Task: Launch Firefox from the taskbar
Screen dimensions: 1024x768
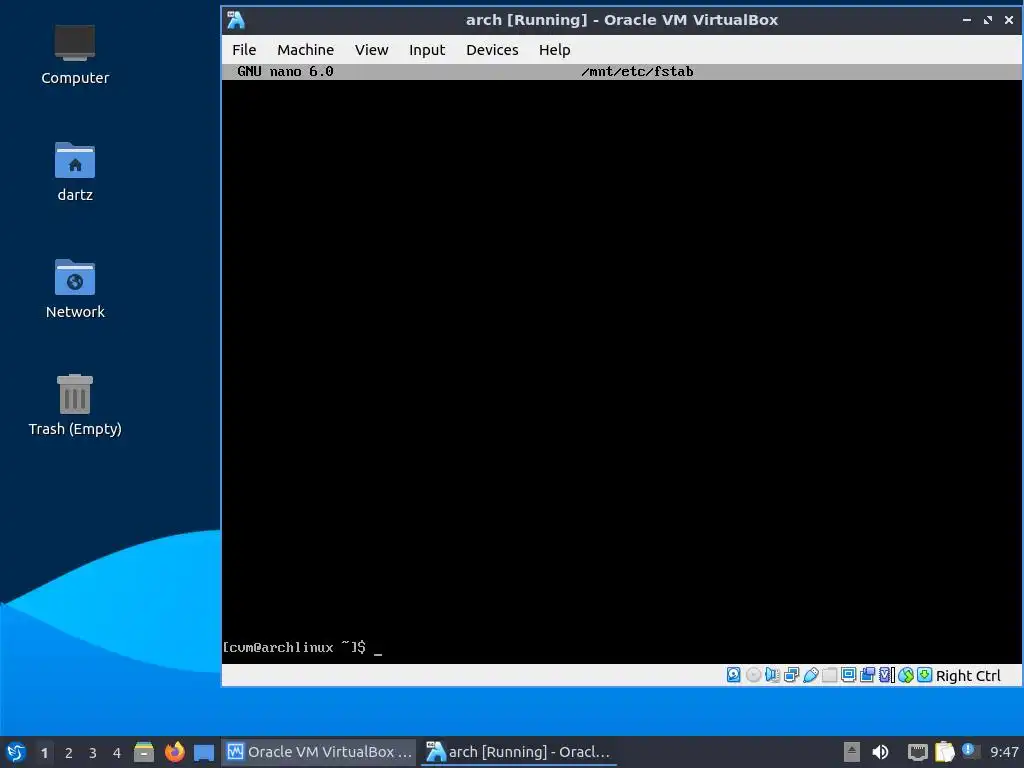Action: [174, 752]
